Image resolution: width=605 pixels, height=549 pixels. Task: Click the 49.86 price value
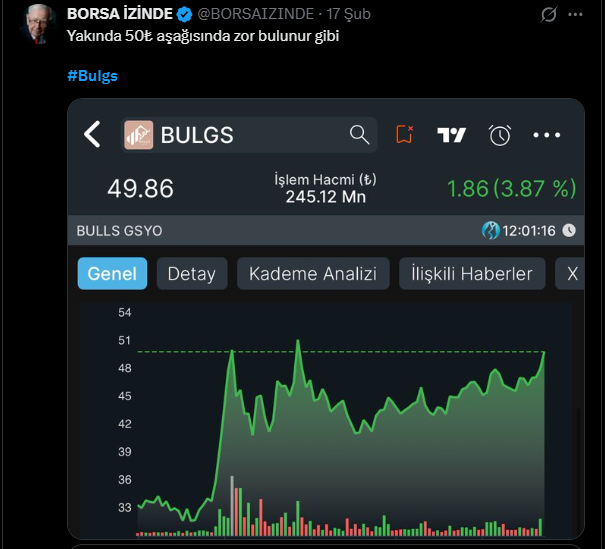140,189
